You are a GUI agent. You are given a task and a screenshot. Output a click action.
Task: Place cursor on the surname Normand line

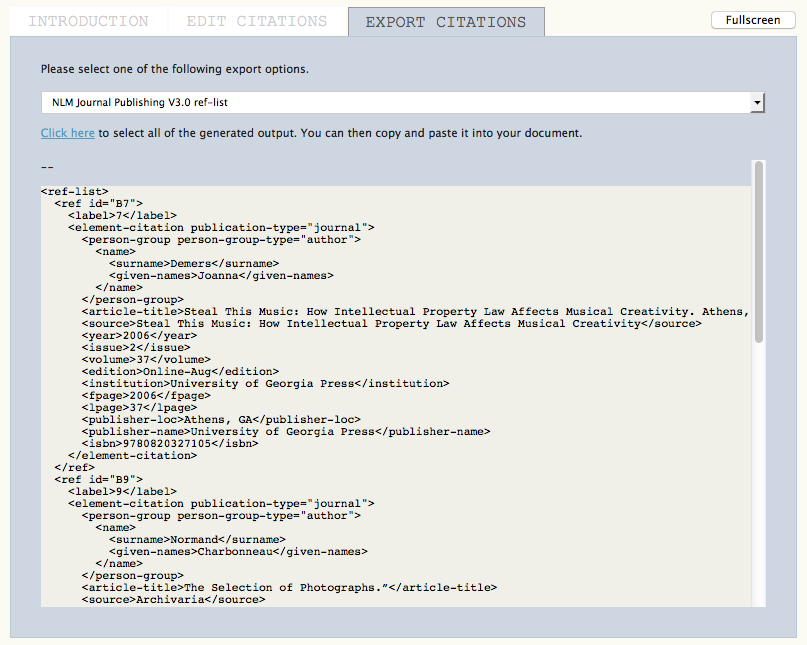(190, 539)
